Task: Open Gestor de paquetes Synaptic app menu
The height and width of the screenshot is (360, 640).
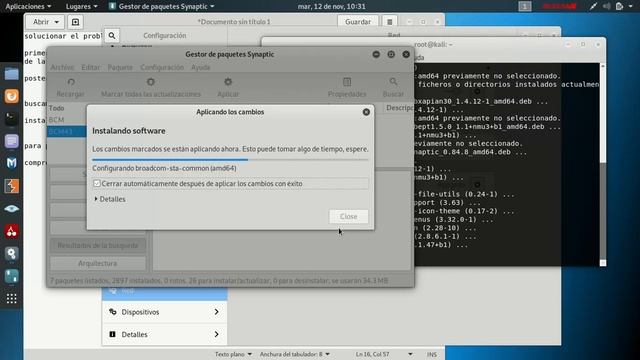Action: coord(162,6)
